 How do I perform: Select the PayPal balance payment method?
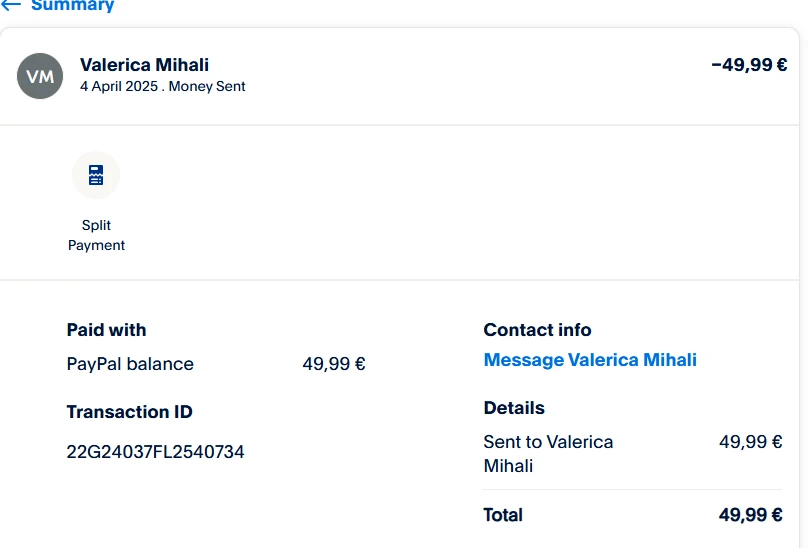pyautogui.click(x=130, y=364)
